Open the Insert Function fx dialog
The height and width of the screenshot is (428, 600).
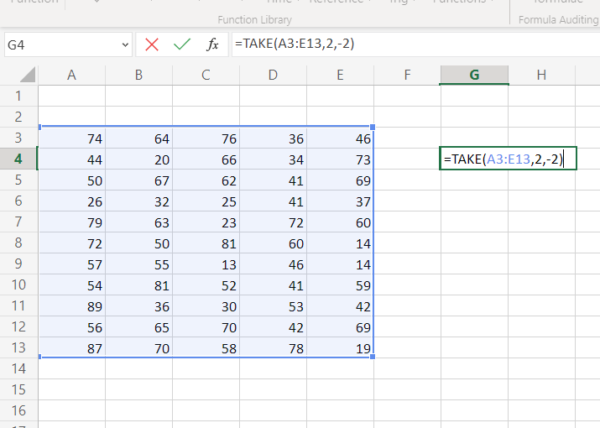pos(212,45)
